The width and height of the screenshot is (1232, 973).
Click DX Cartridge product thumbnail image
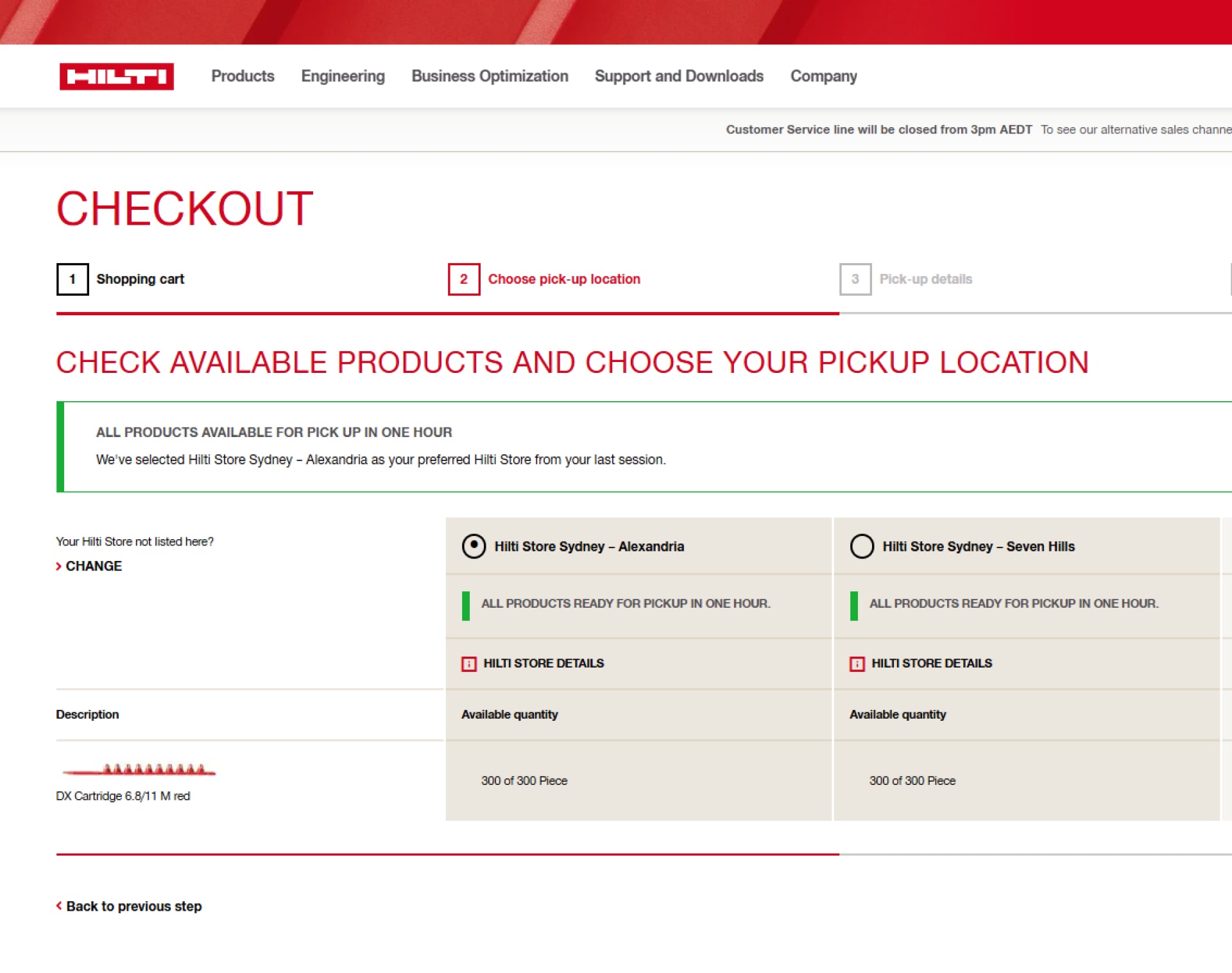[139, 769]
